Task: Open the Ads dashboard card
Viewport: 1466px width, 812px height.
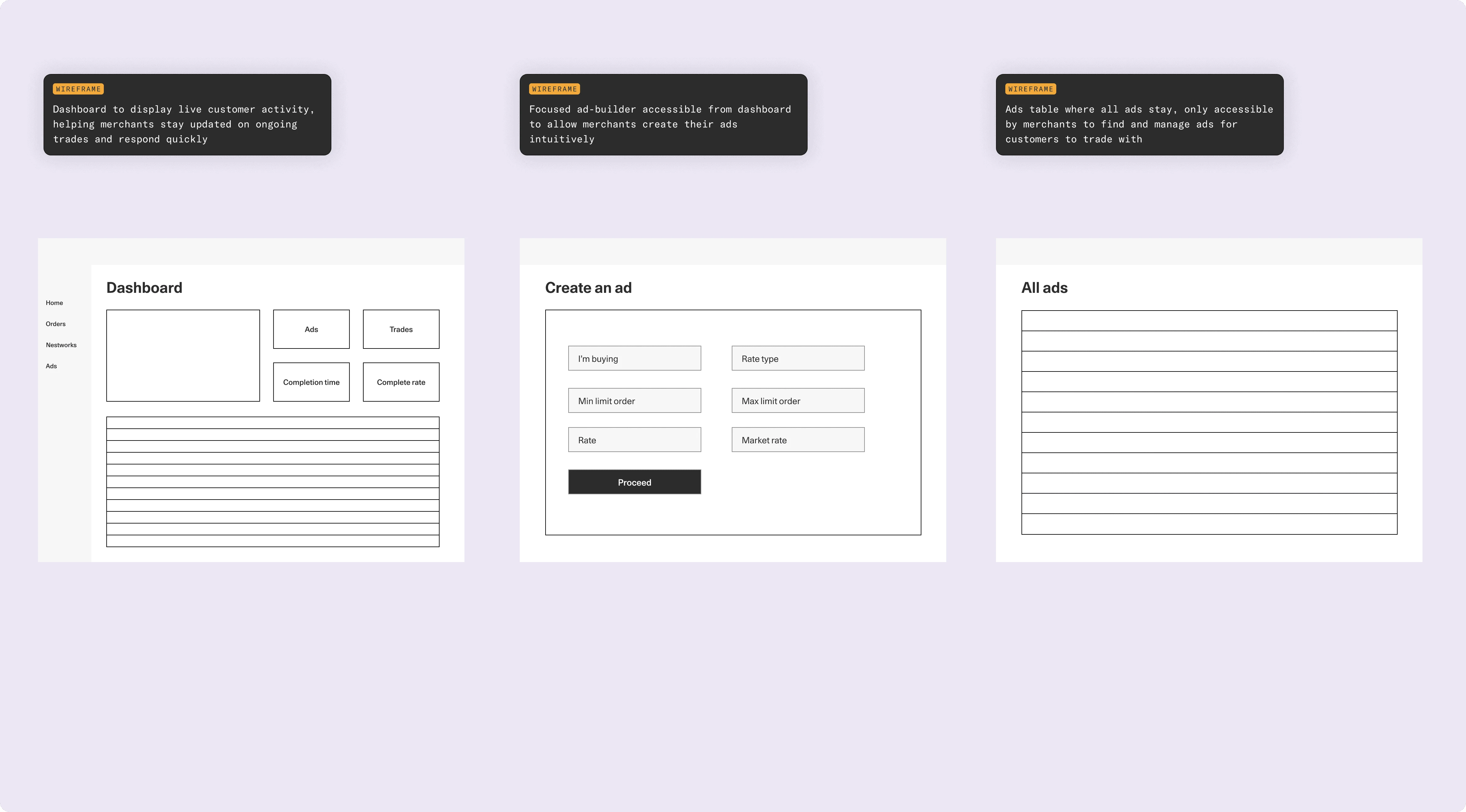Action: click(311, 329)
